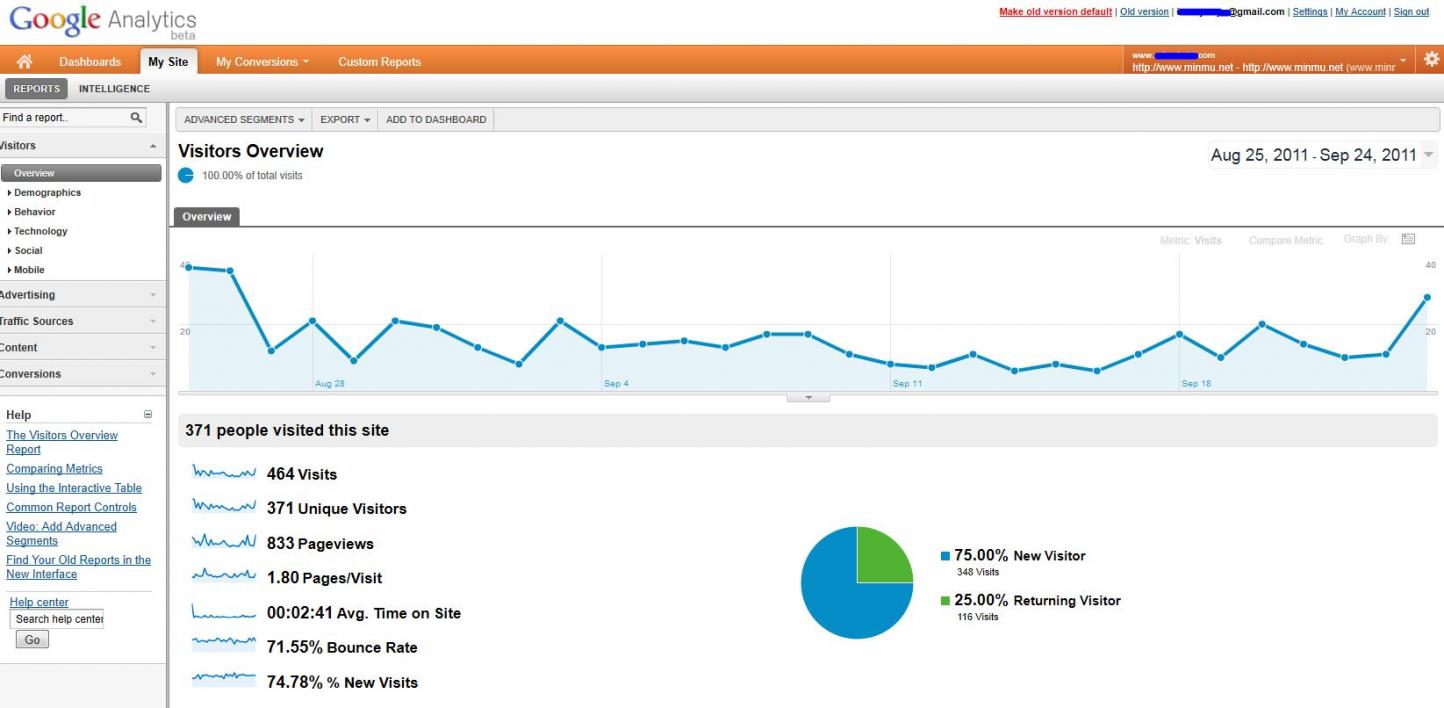Open the settings gear icon

(x=1431, y=60)
